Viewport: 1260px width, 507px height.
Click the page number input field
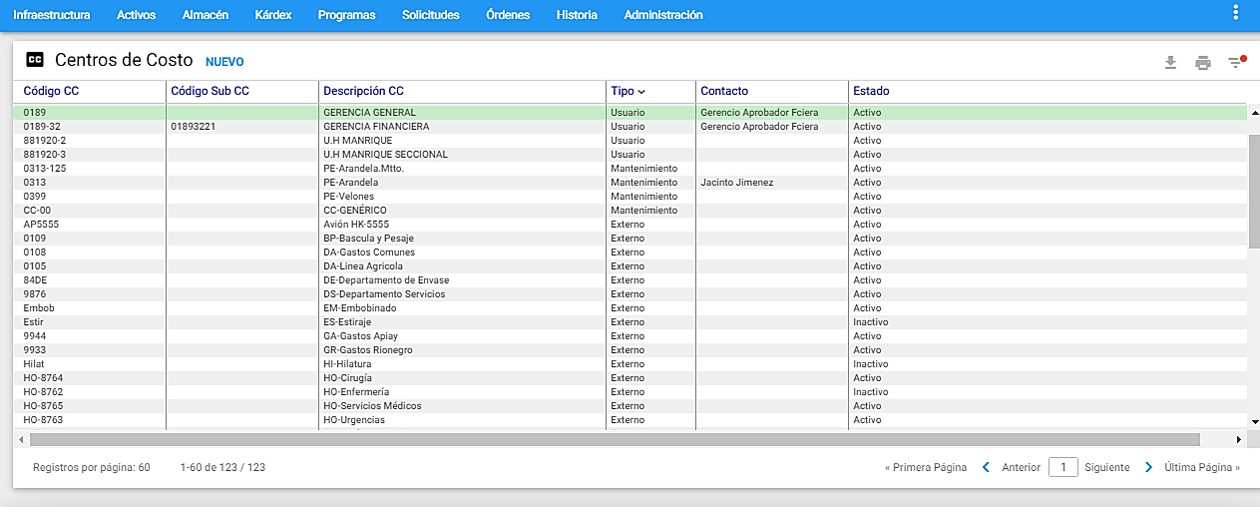(1063, 467)
